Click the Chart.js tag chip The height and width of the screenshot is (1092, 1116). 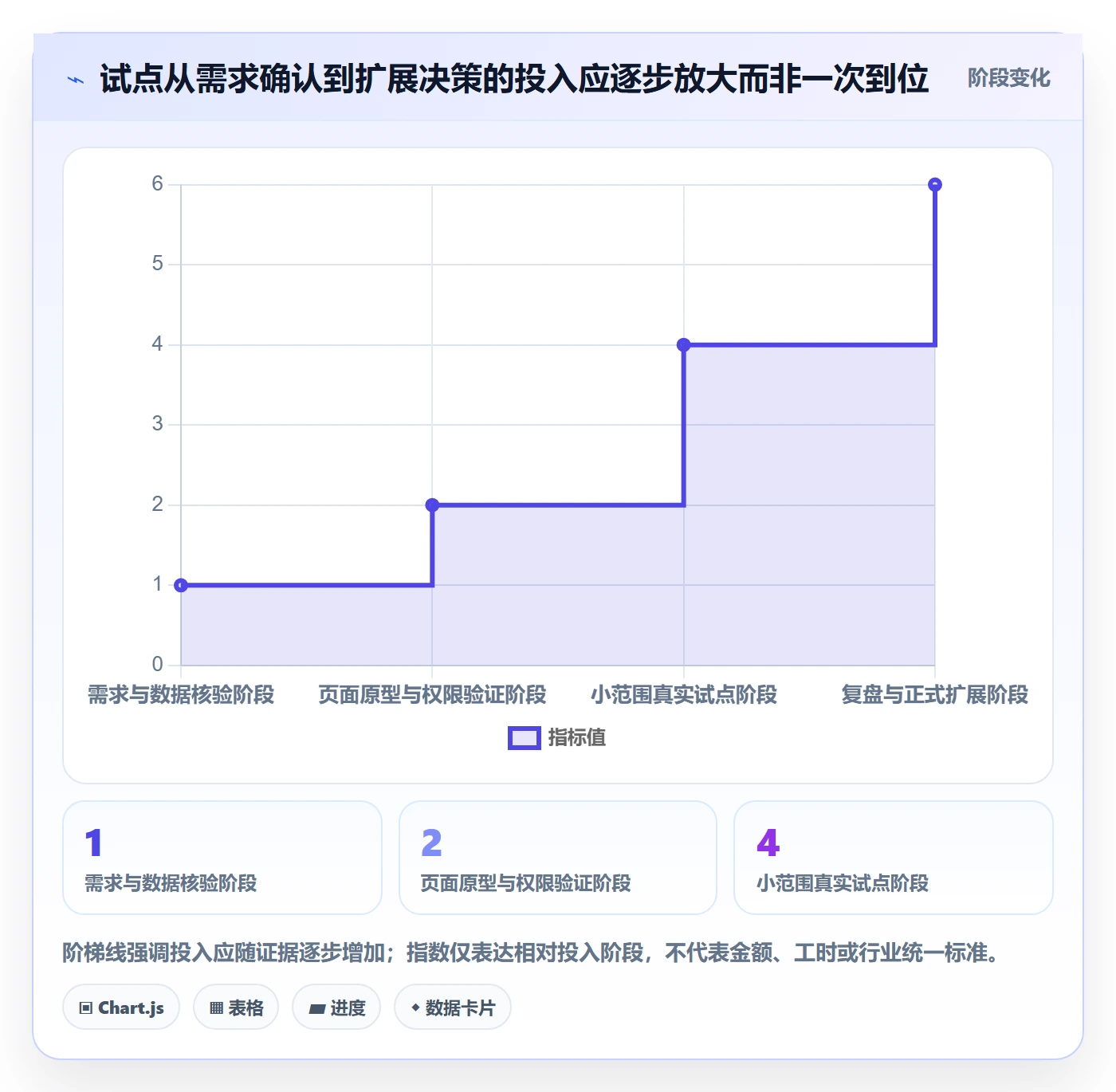(x=121, y=1008)
